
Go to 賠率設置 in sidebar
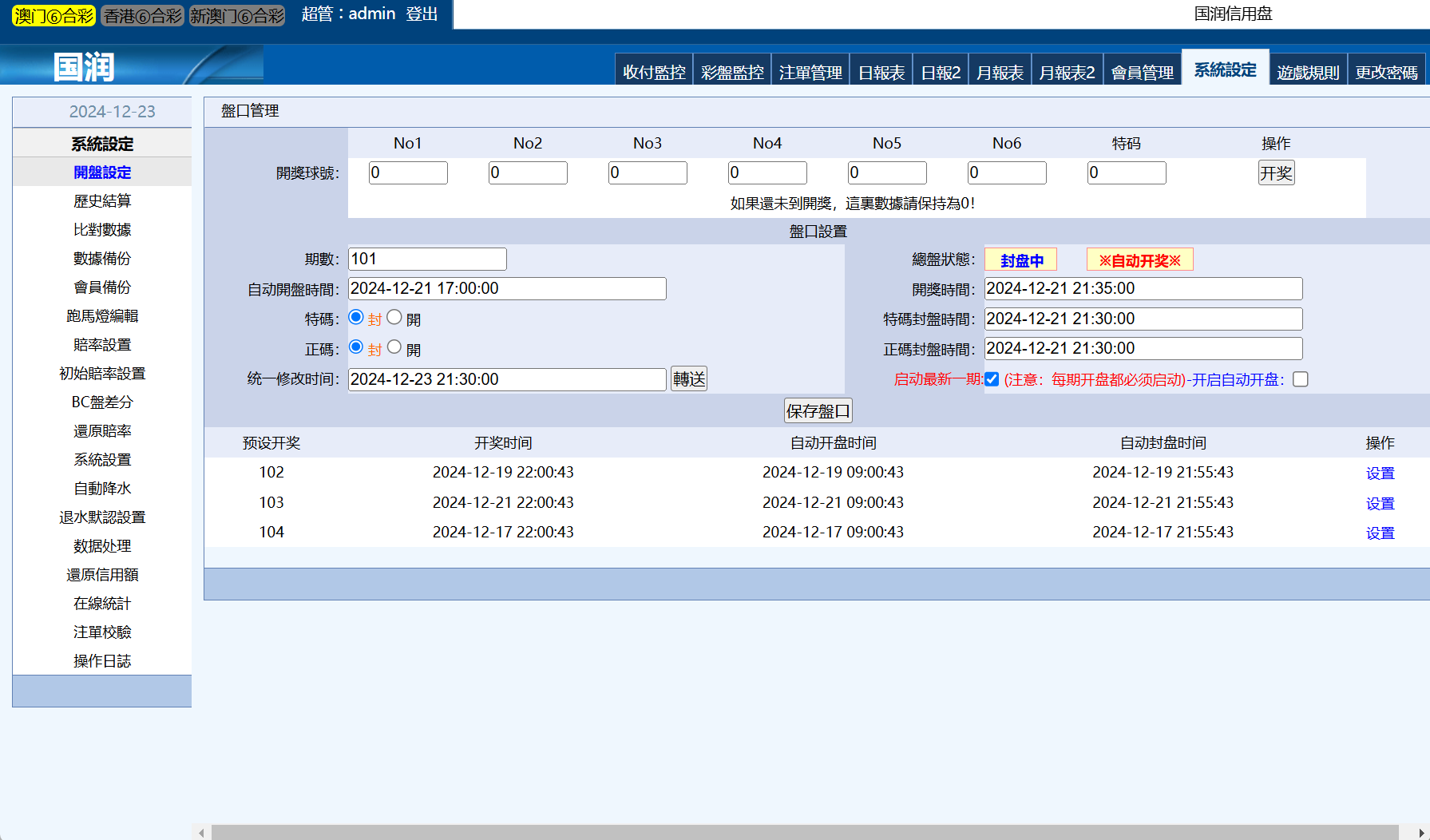click(x=102, y=345)
